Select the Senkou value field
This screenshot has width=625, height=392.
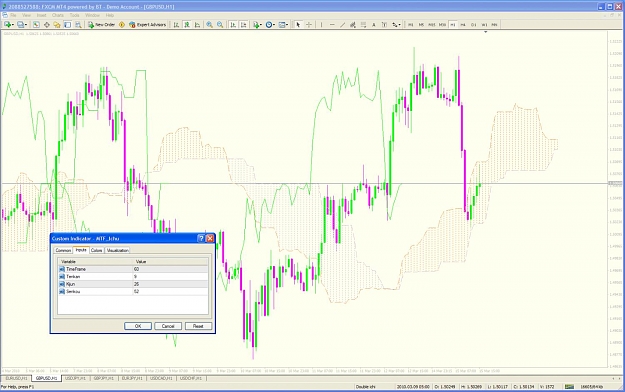point(170,292)
